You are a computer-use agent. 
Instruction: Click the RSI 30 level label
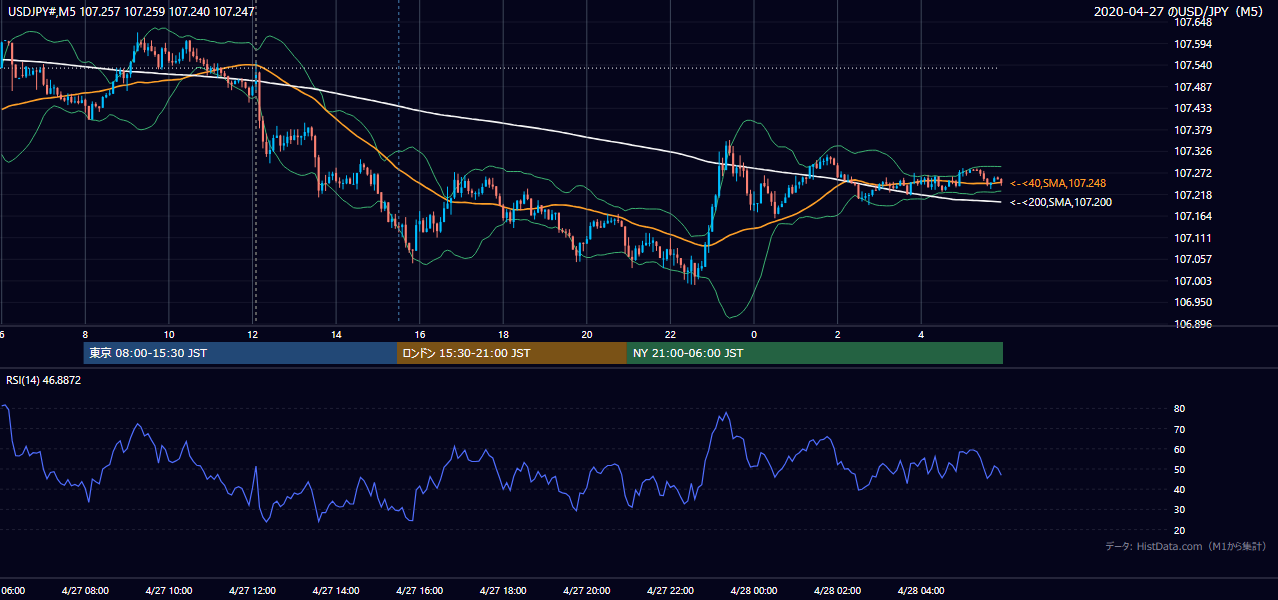1179,509
